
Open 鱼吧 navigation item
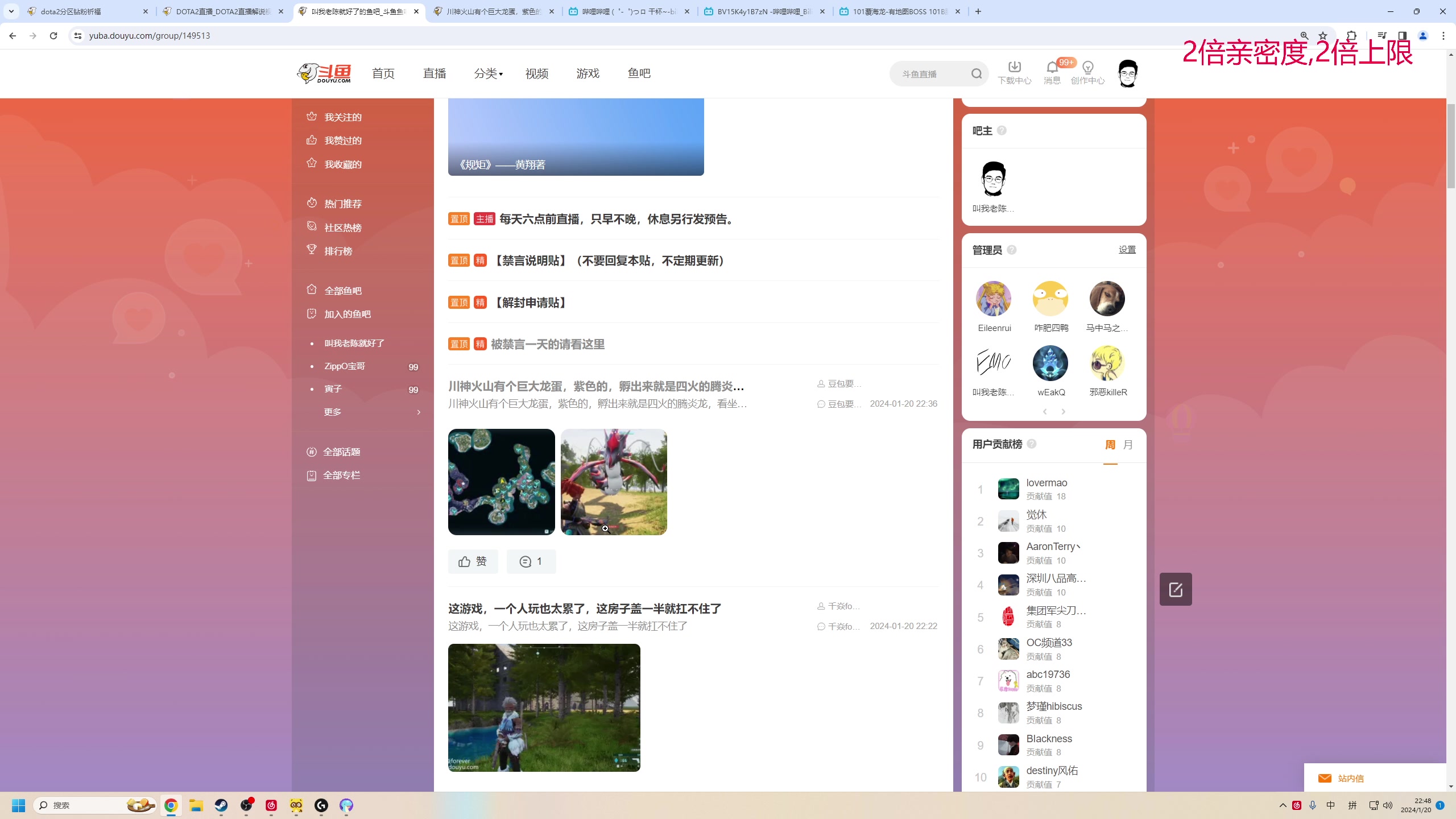pos(639,73)
